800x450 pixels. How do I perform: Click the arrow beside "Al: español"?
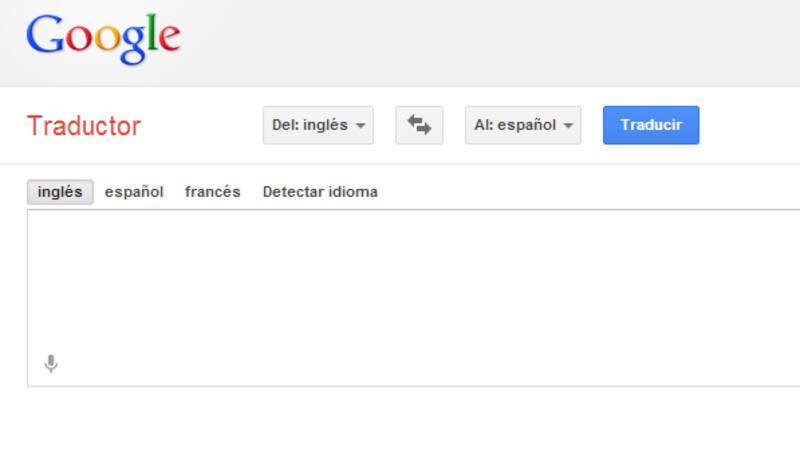point(568,126)
